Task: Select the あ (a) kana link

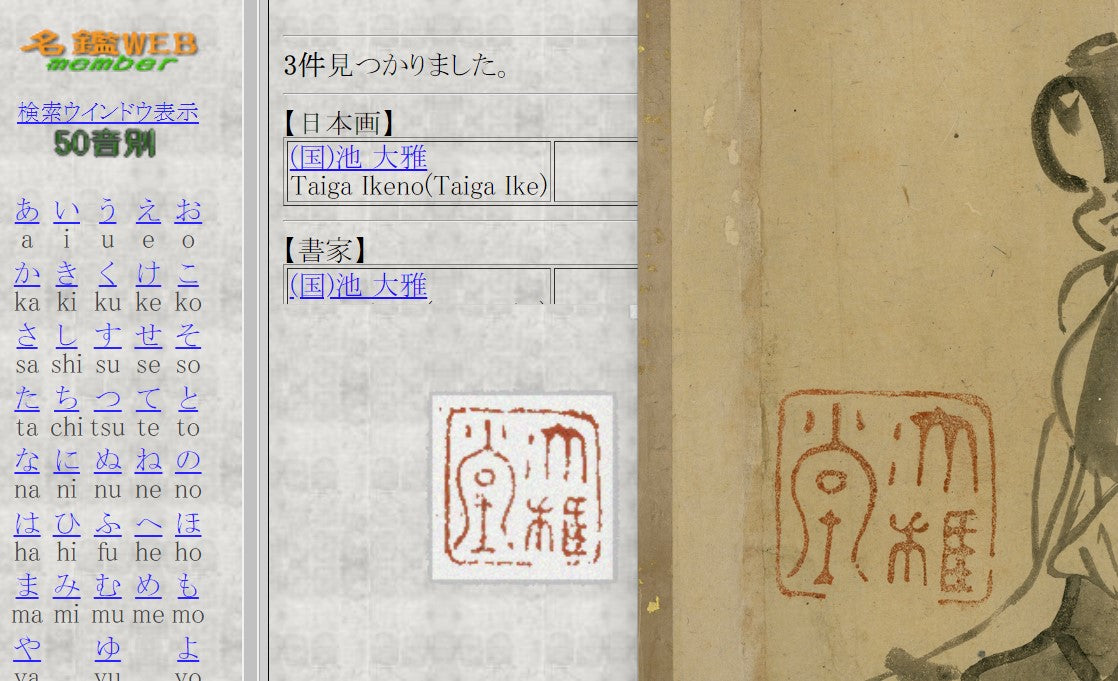Action: 27,210
